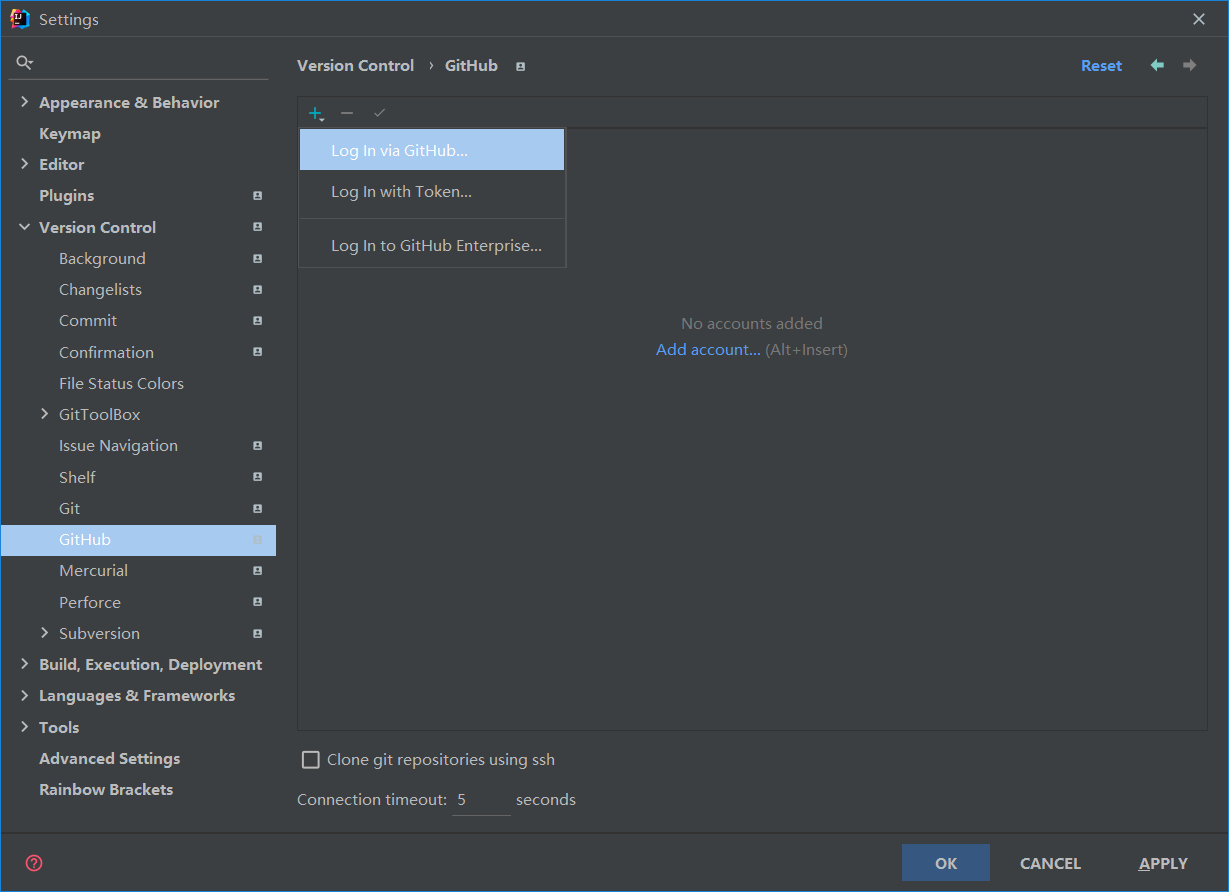
Task: Click the project icon on the Background row
Action: pos(257,259)
